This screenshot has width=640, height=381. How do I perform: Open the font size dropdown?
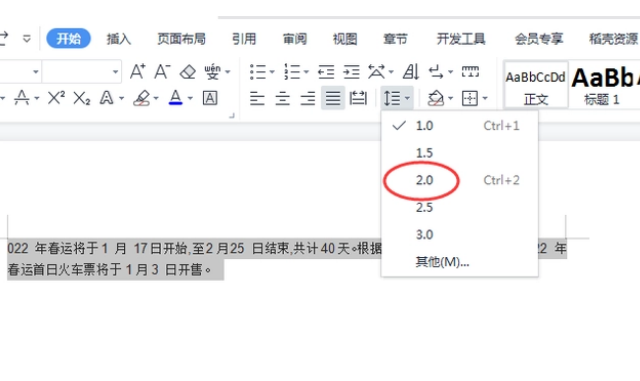116,72
